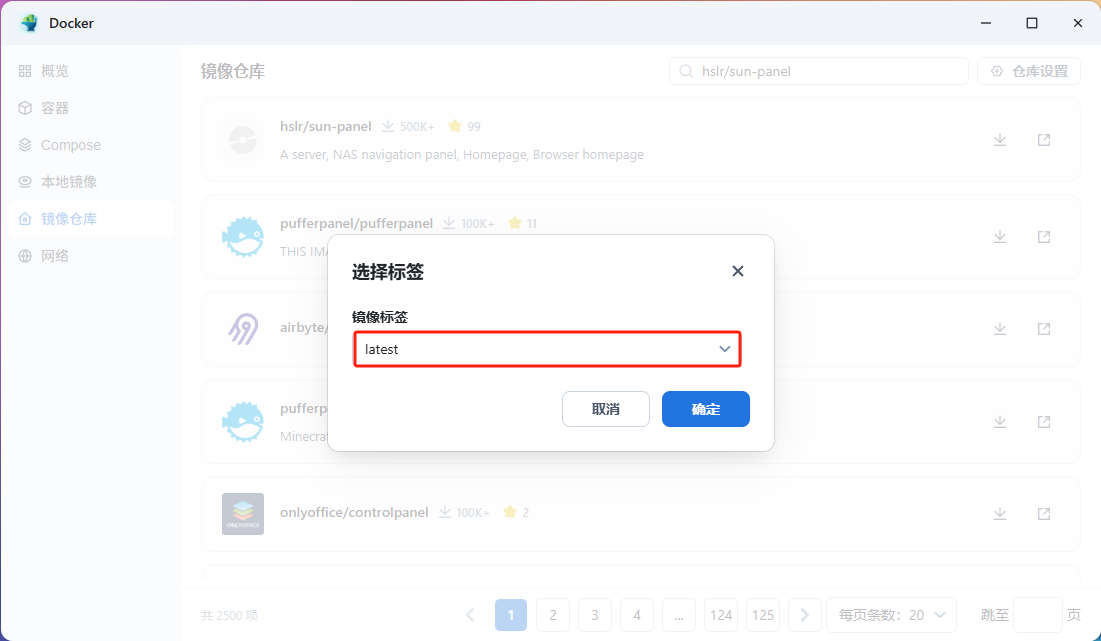Viewport: 1101px width, 641px height.
Task: Go to previous page arrow
Action: click(x=470, y=615)
